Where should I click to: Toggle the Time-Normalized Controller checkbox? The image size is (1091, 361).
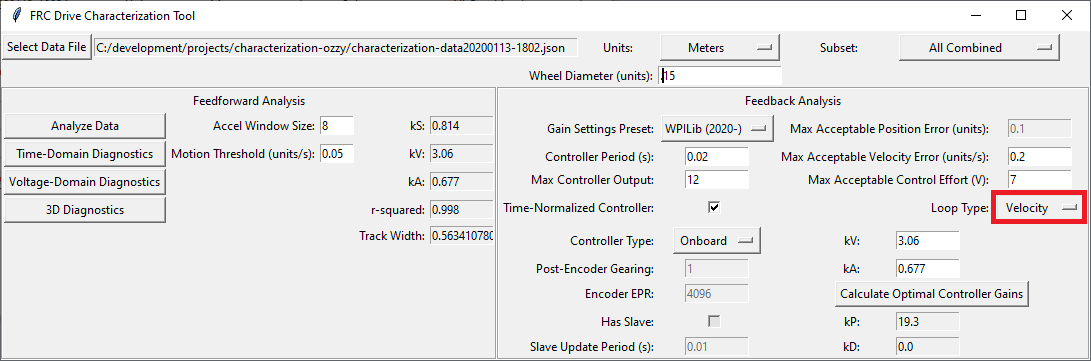point(714,207)
